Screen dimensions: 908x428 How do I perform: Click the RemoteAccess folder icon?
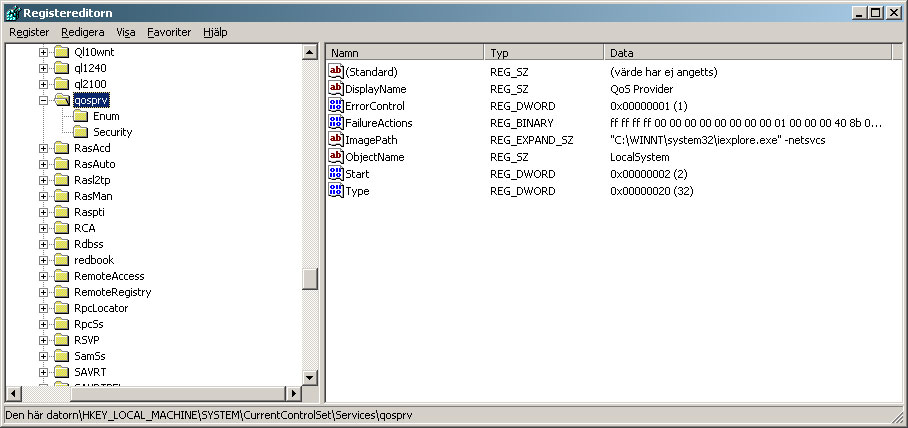[x=61, y=276]
